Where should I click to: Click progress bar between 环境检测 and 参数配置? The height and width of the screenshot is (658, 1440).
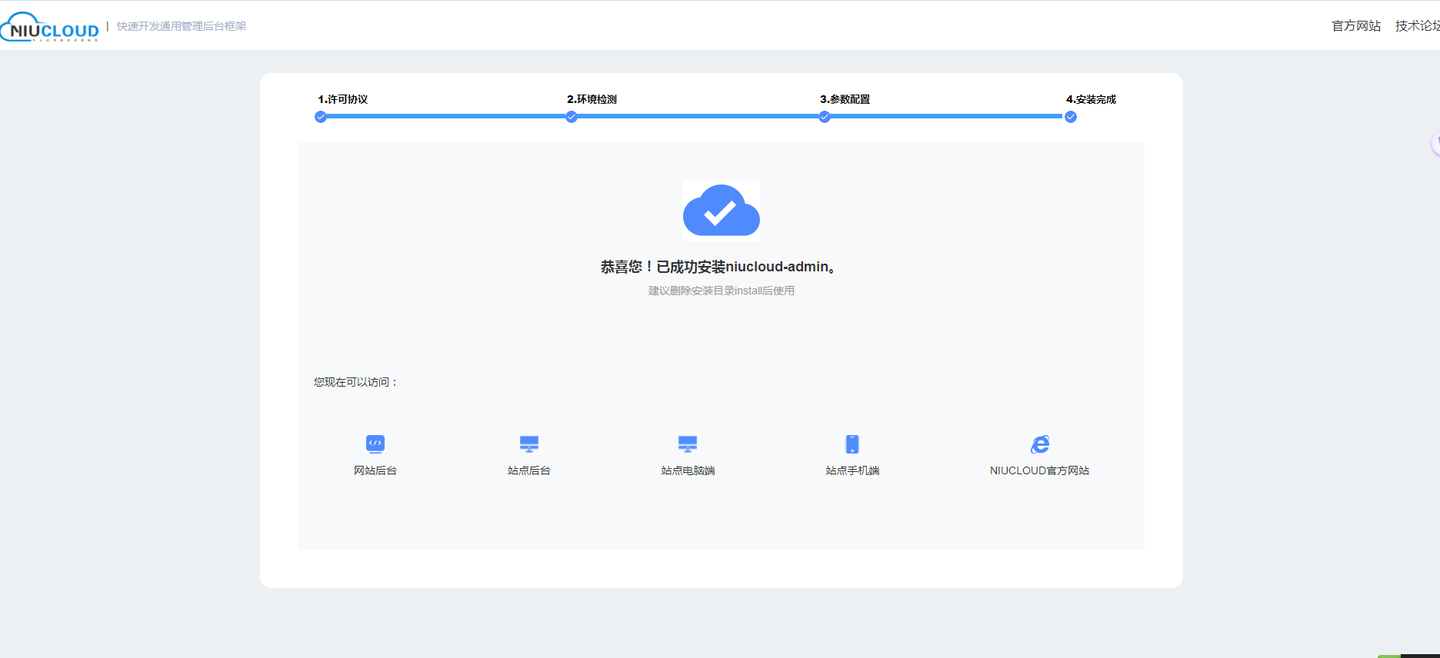[x=698, y=116]
